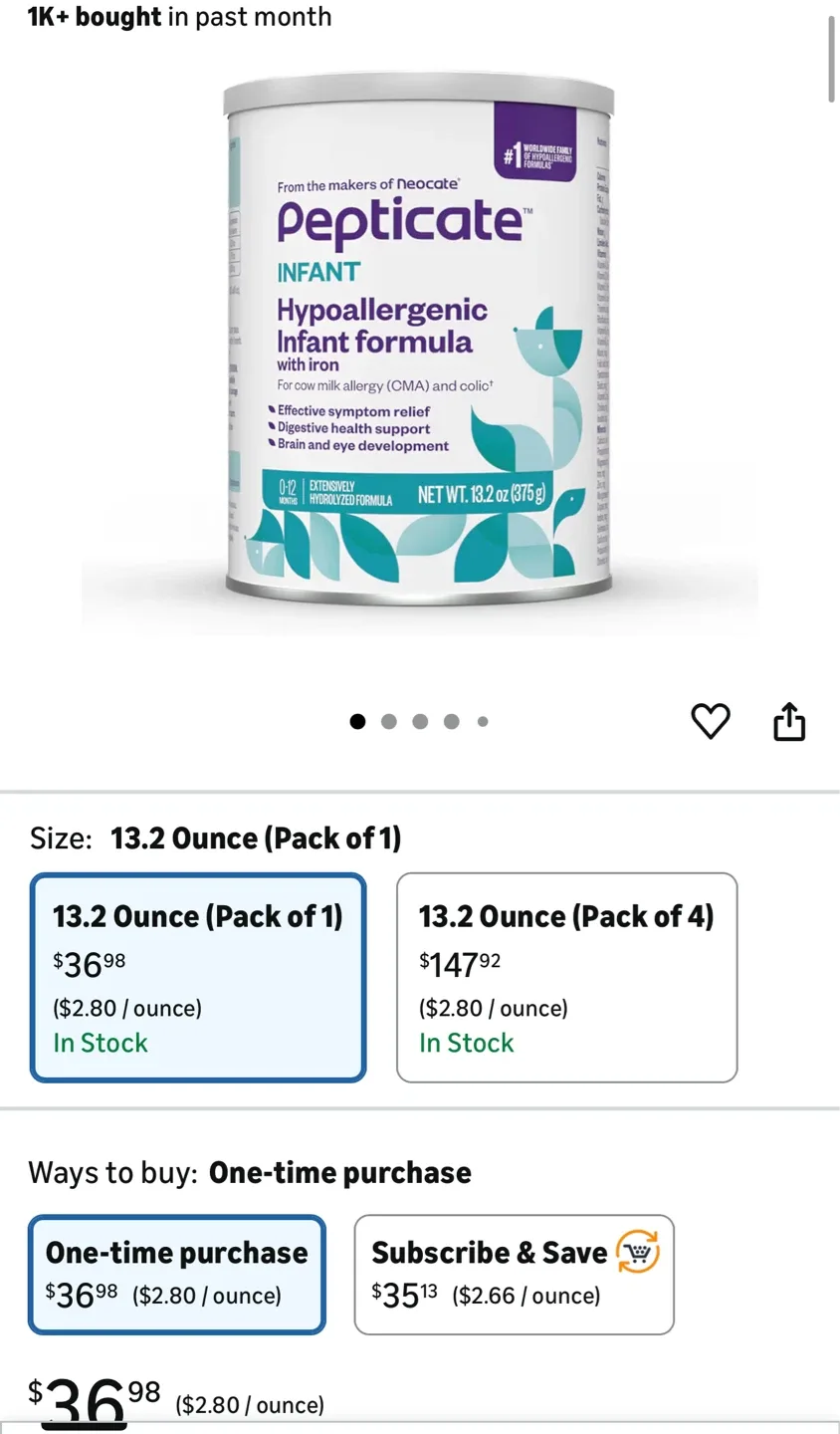Select the Subscribe & Save option

coord(515,1275)
